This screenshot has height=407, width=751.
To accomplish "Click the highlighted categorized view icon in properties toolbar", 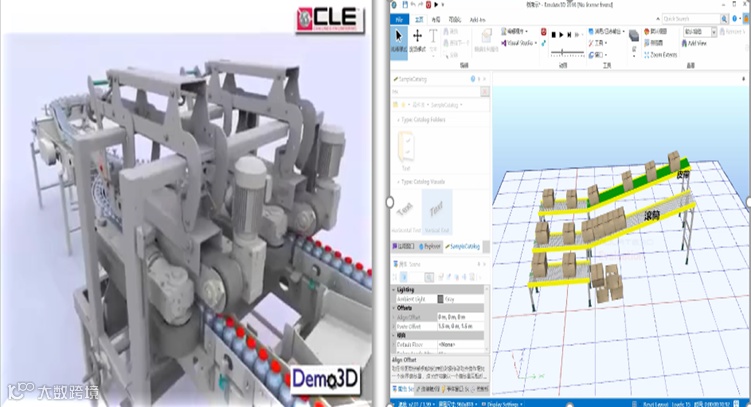I will tap(404, 277).
